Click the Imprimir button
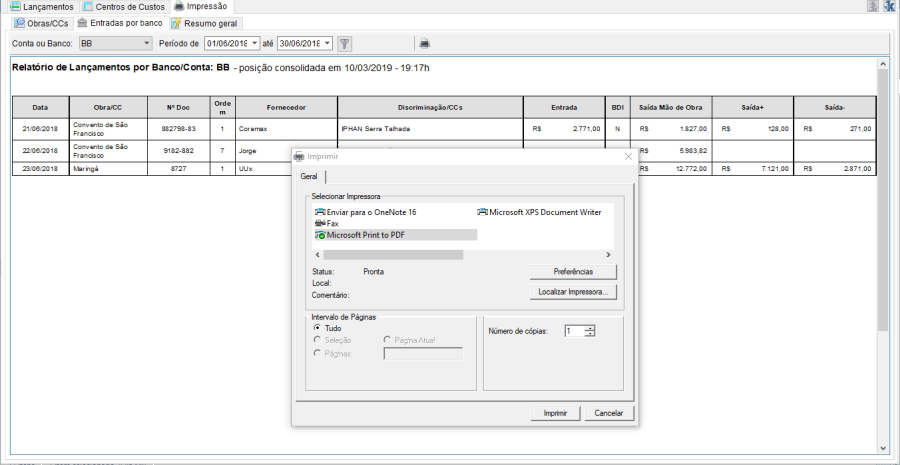 [554, 413]
